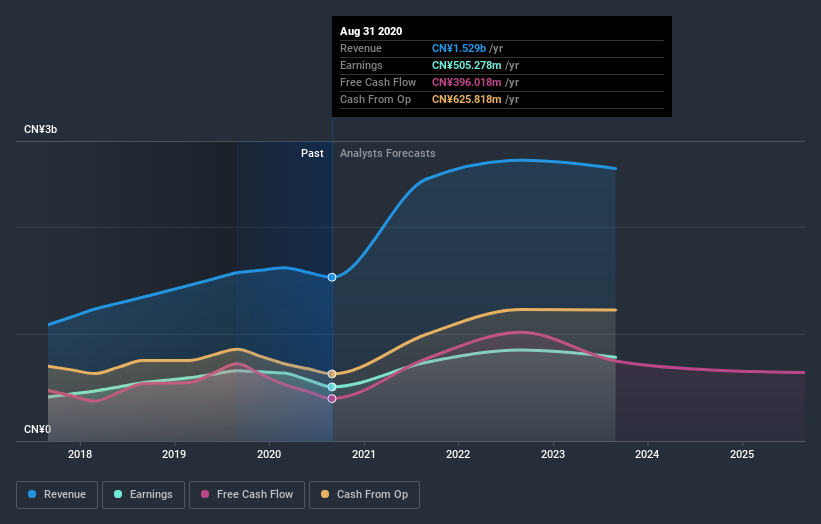Screen dimensions: 821x524
Task: Click the Free Cash Flow label in tooltip
Action: tap(378, 82)
